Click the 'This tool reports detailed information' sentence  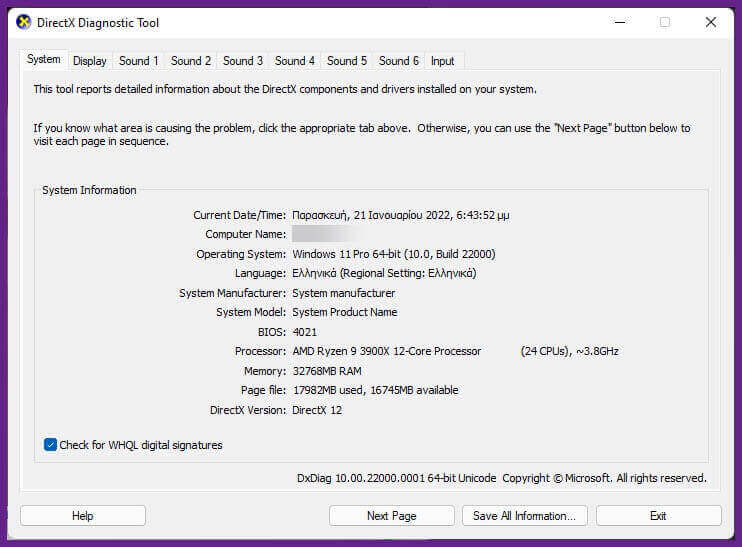[285, 89]
